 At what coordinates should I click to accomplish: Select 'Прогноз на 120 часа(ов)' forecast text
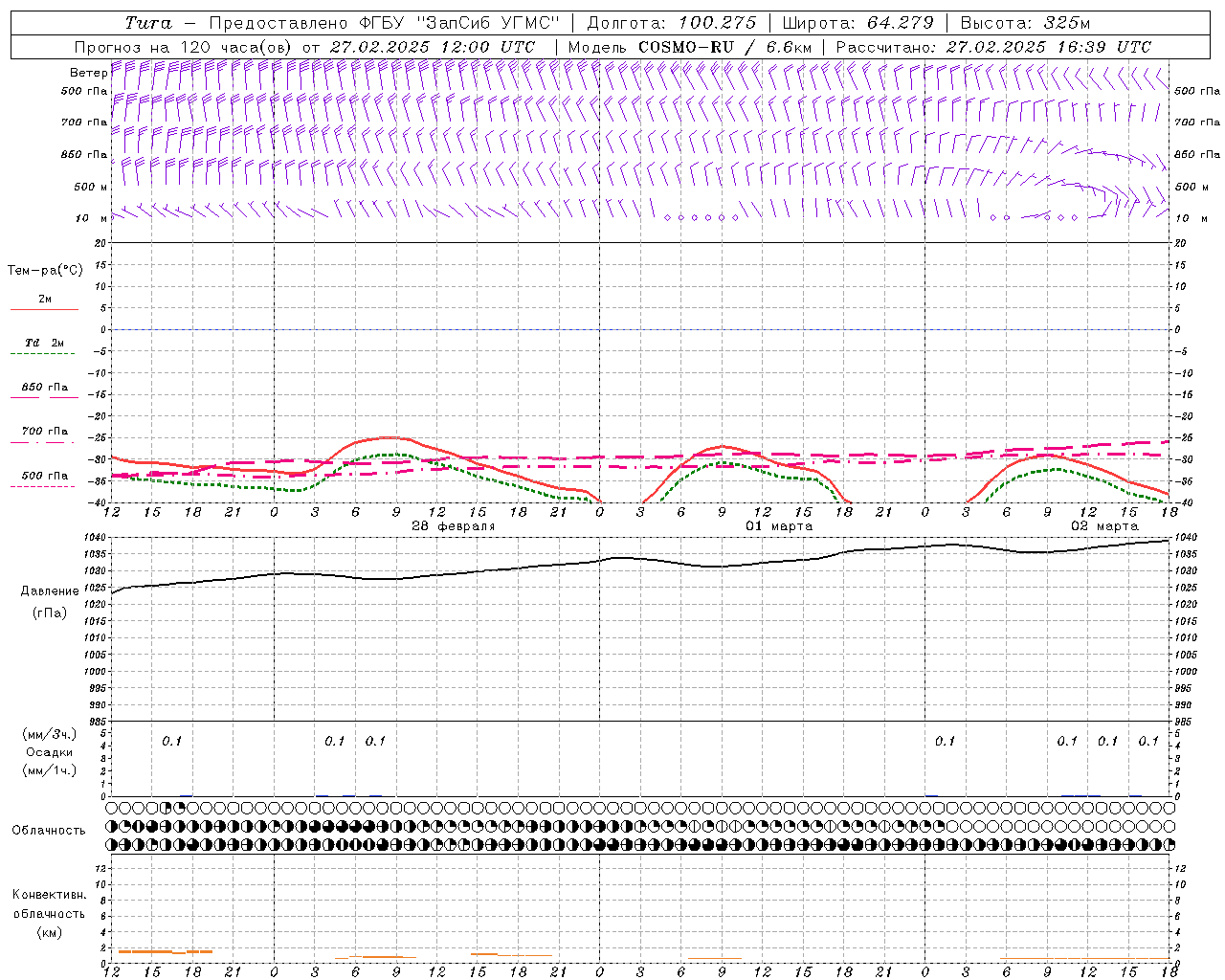pyautogui.click(x=184, y=47)
